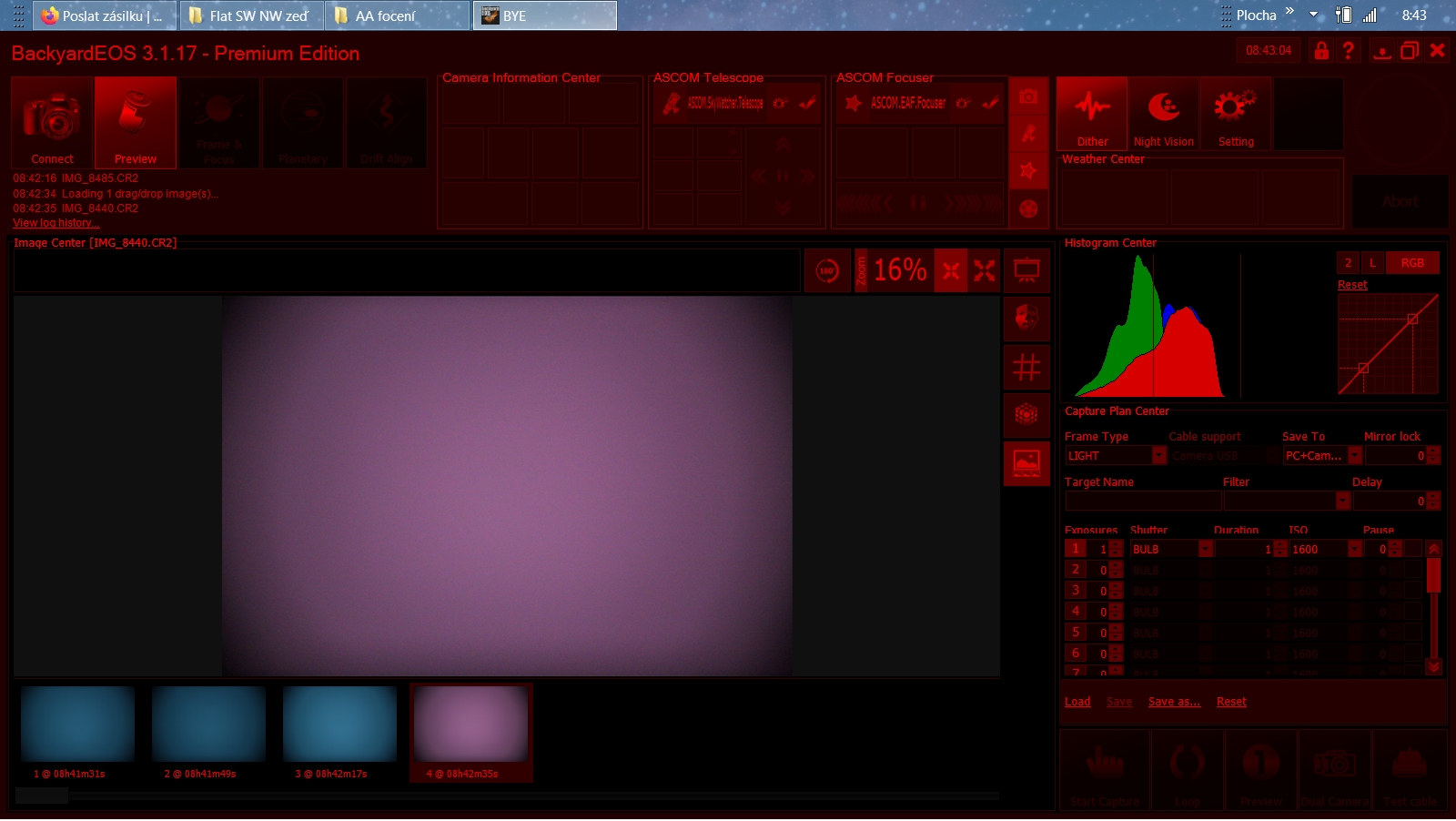Click the inward arrows zoom icon

click(951, 270)
